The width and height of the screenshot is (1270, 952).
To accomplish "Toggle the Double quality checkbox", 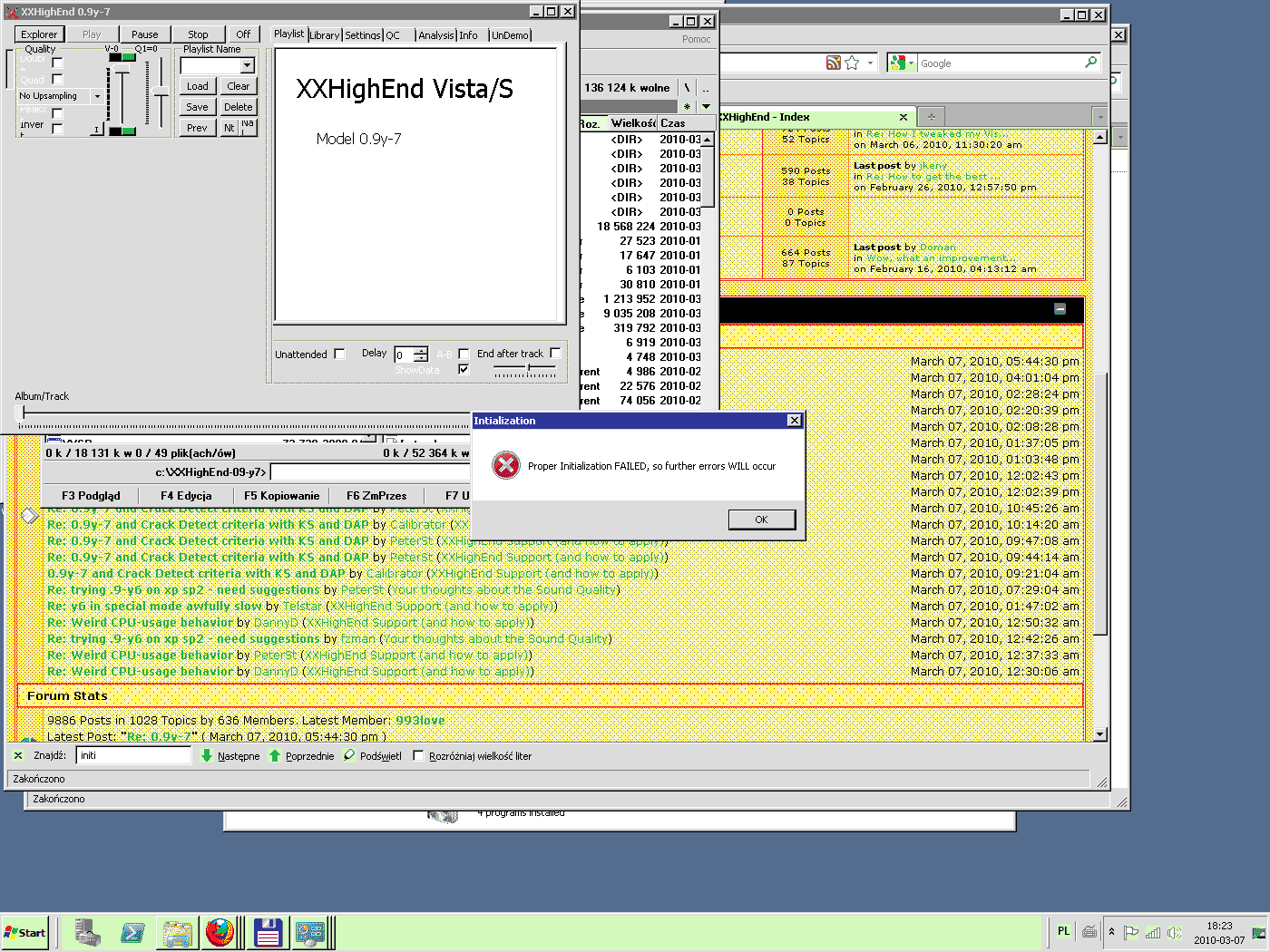I will point(57,63).
